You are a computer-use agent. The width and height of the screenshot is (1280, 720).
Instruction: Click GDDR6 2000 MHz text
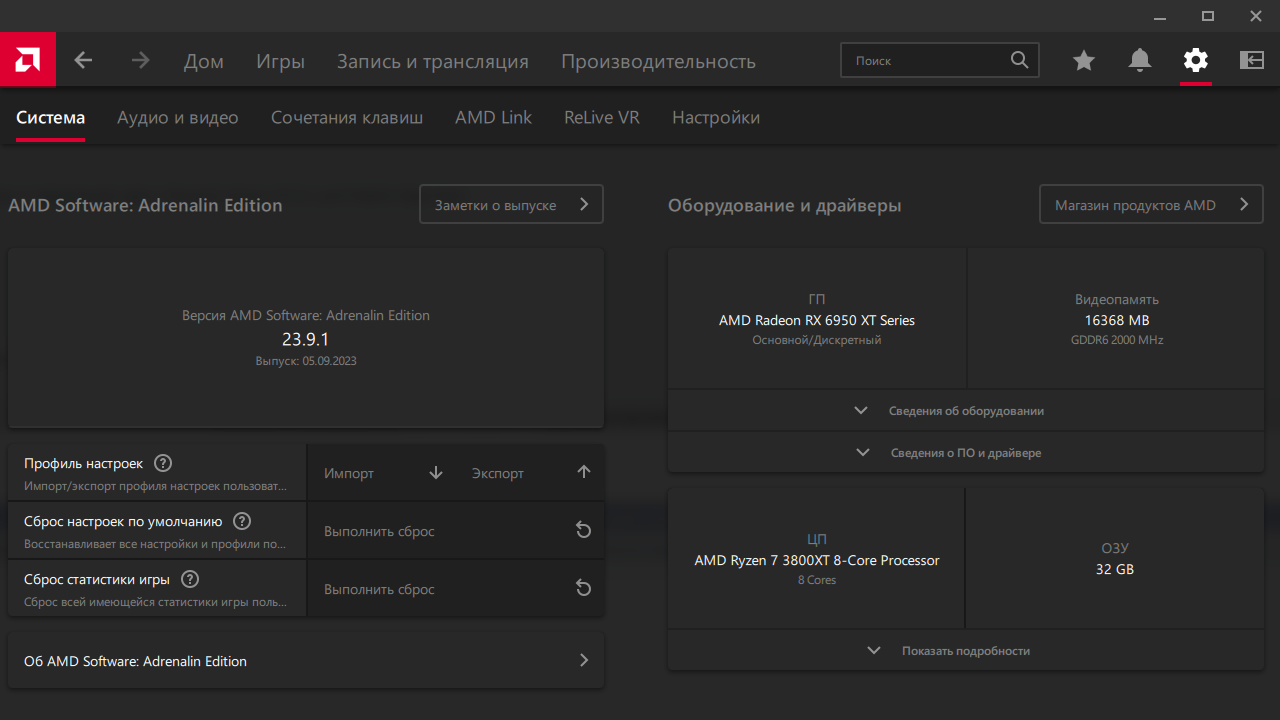point(1117,340)
